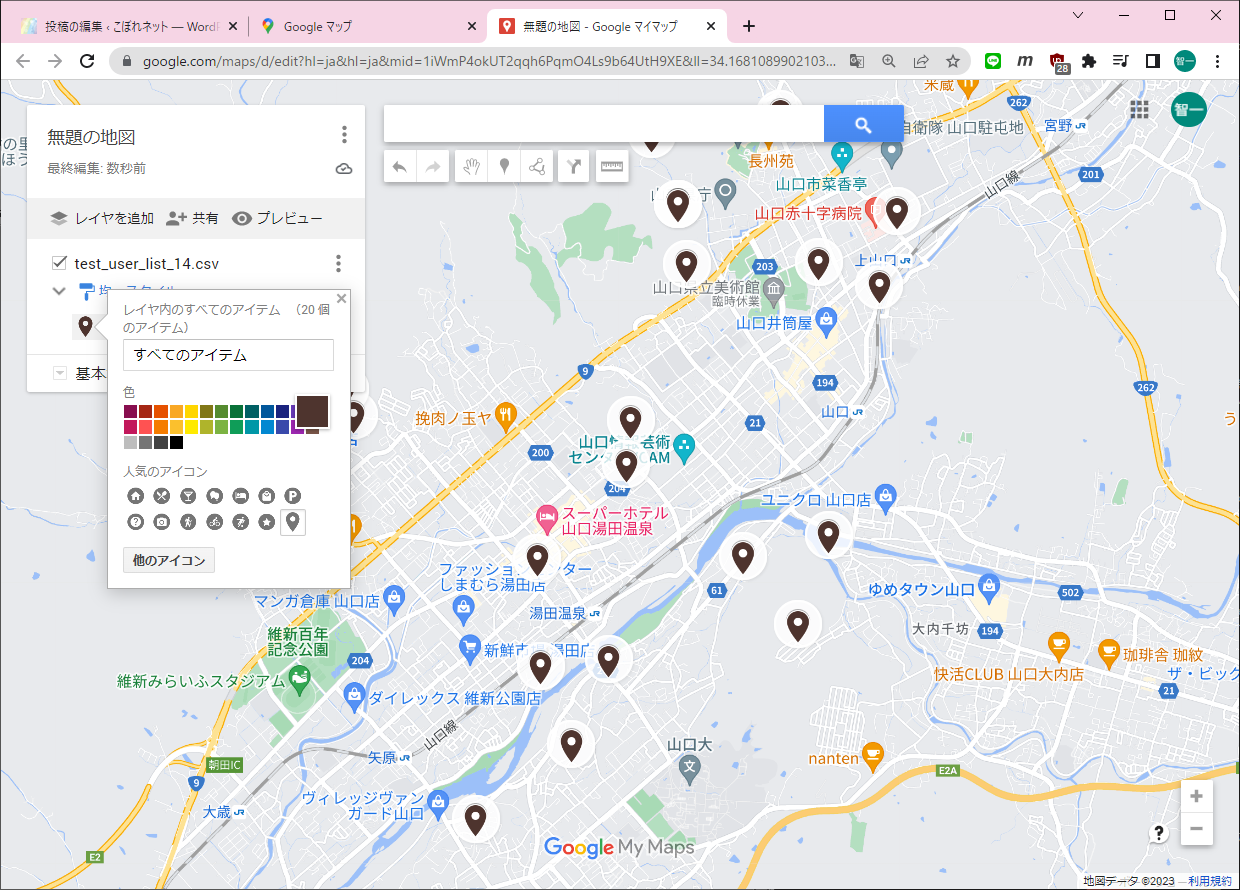Viewport: 1240px width, 890px height.
Task: Click the Add directions tool icon
Action: coord(573,167)
